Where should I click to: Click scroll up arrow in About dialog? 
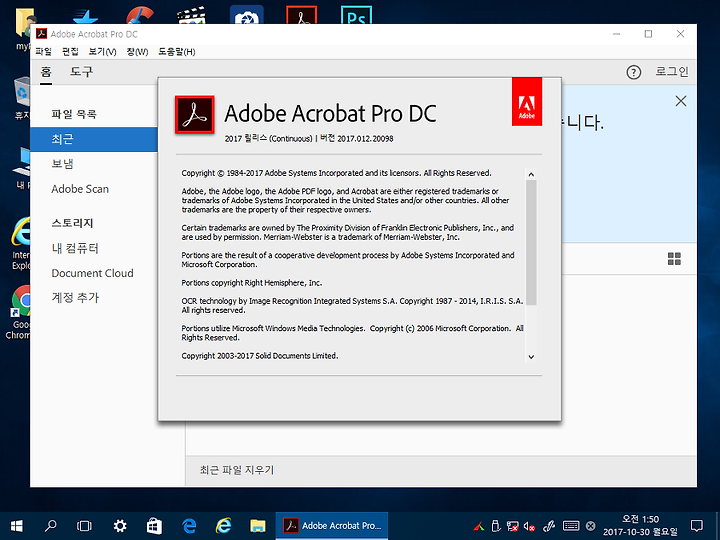pos(531,174)
